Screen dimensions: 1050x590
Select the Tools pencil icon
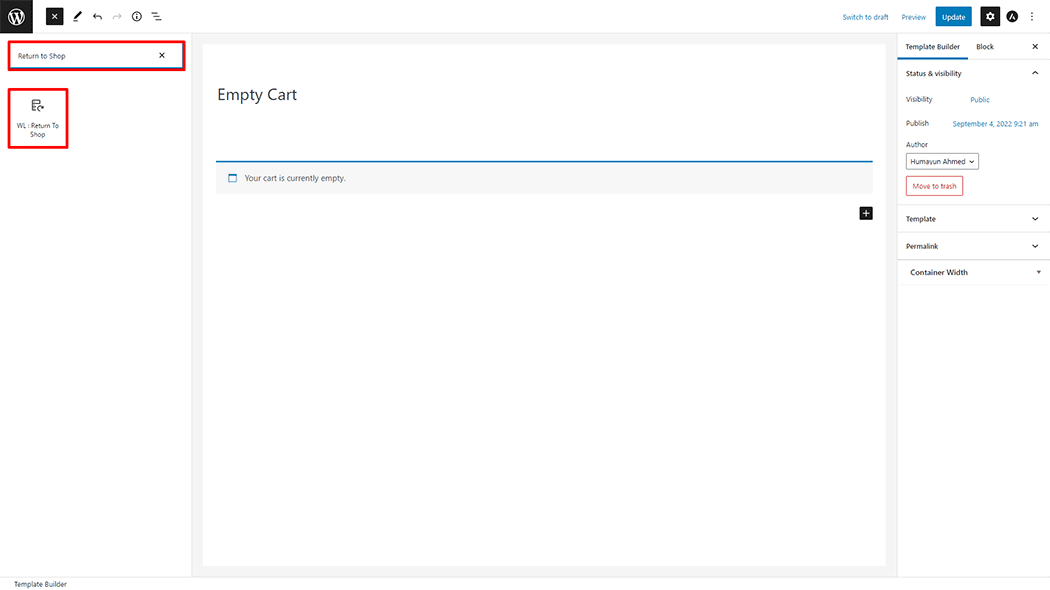(77, 17)
